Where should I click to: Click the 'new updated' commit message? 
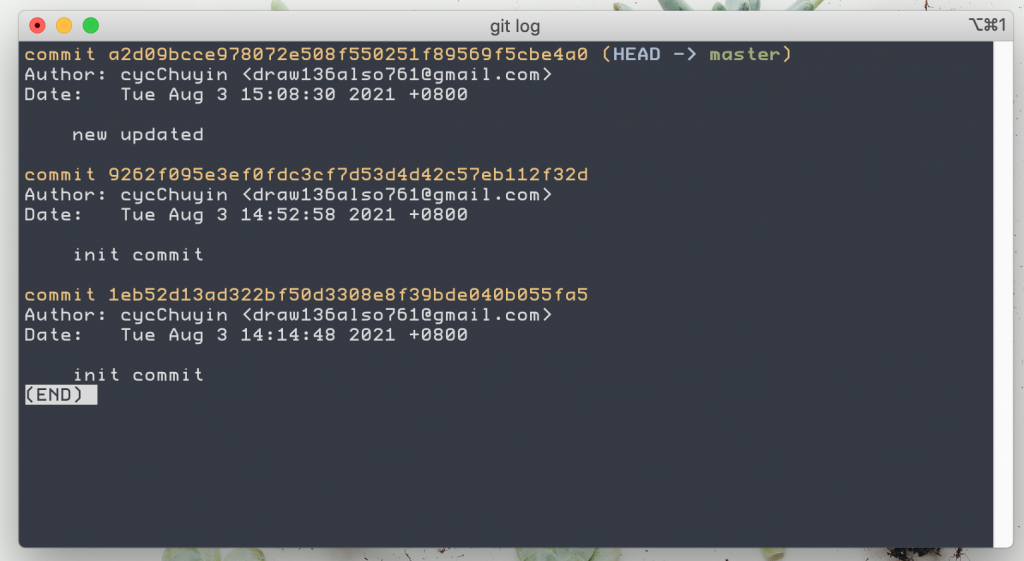[x=138, y=135]
